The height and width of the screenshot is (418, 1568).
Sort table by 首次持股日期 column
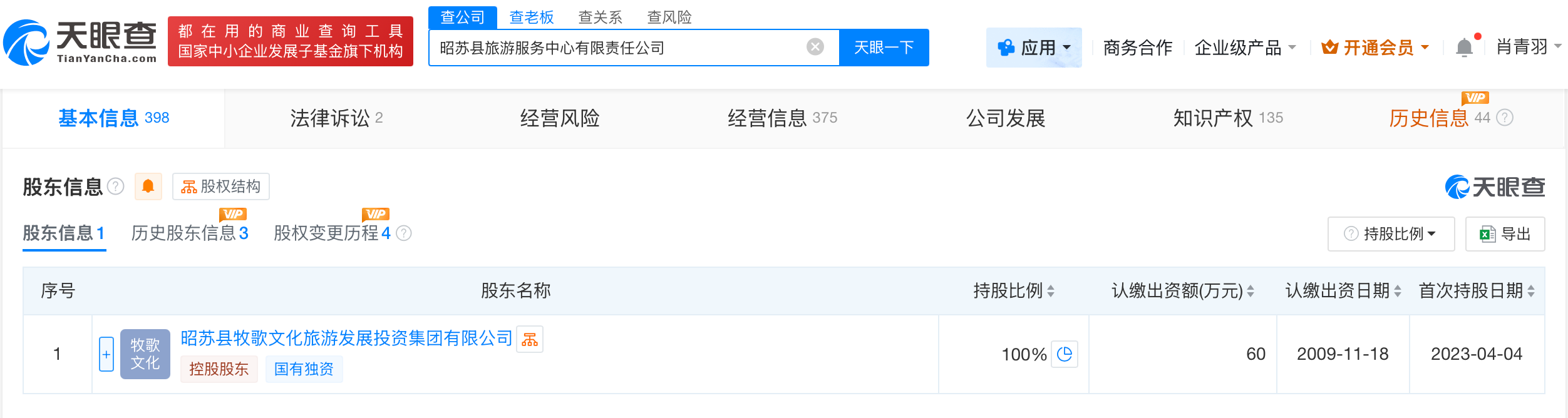[x=1531, y=291]
